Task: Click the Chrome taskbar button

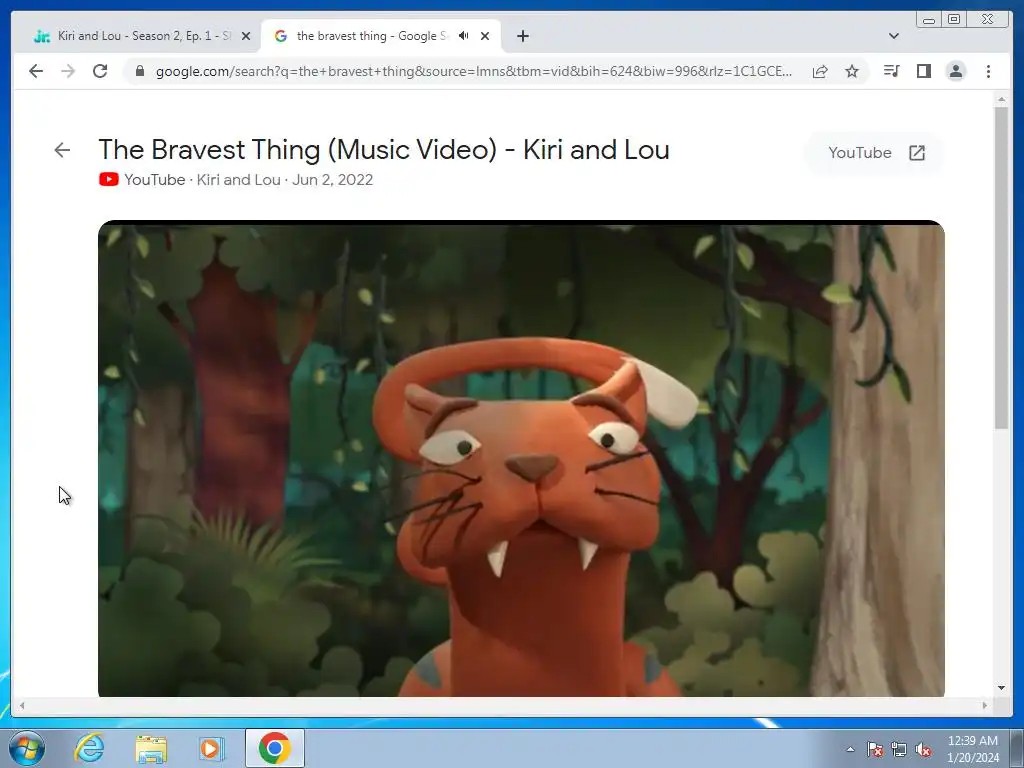Action: pos(275,748)
